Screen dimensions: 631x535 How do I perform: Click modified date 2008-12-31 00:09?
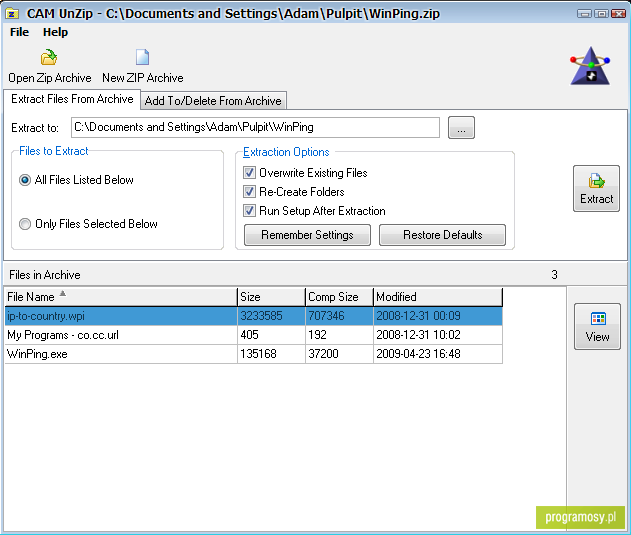click(418, 316)
